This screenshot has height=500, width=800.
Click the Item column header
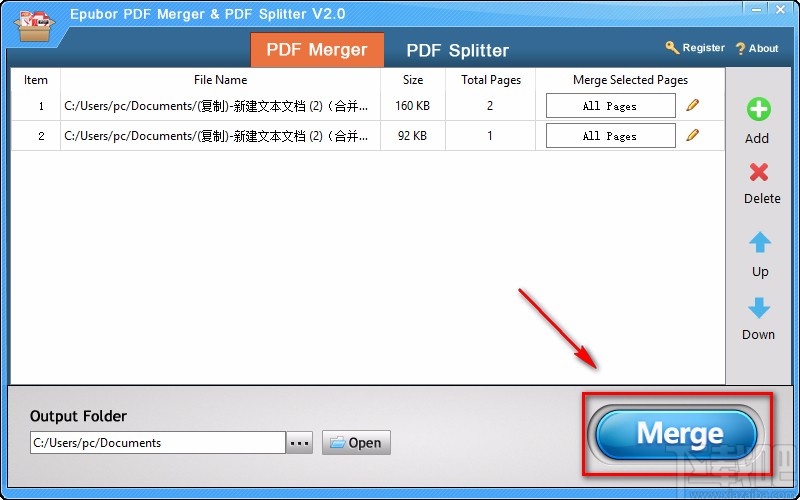(36, 80)
